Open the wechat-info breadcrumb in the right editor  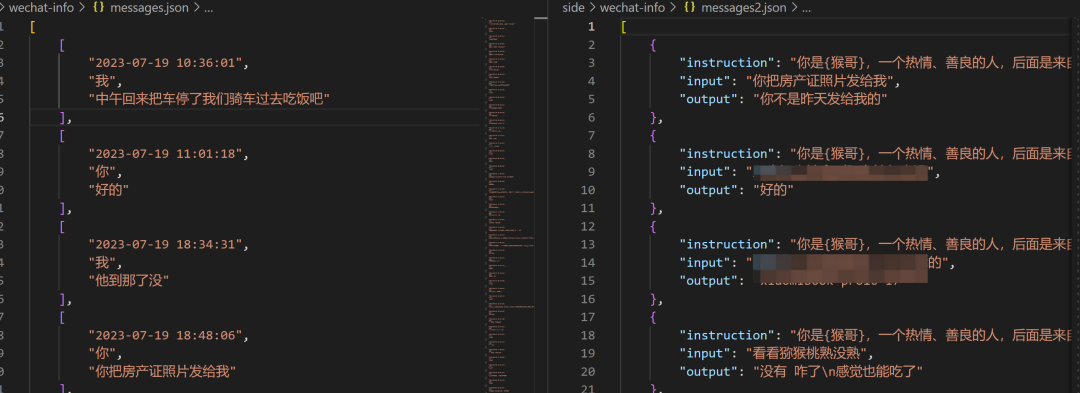coord(632,8)
